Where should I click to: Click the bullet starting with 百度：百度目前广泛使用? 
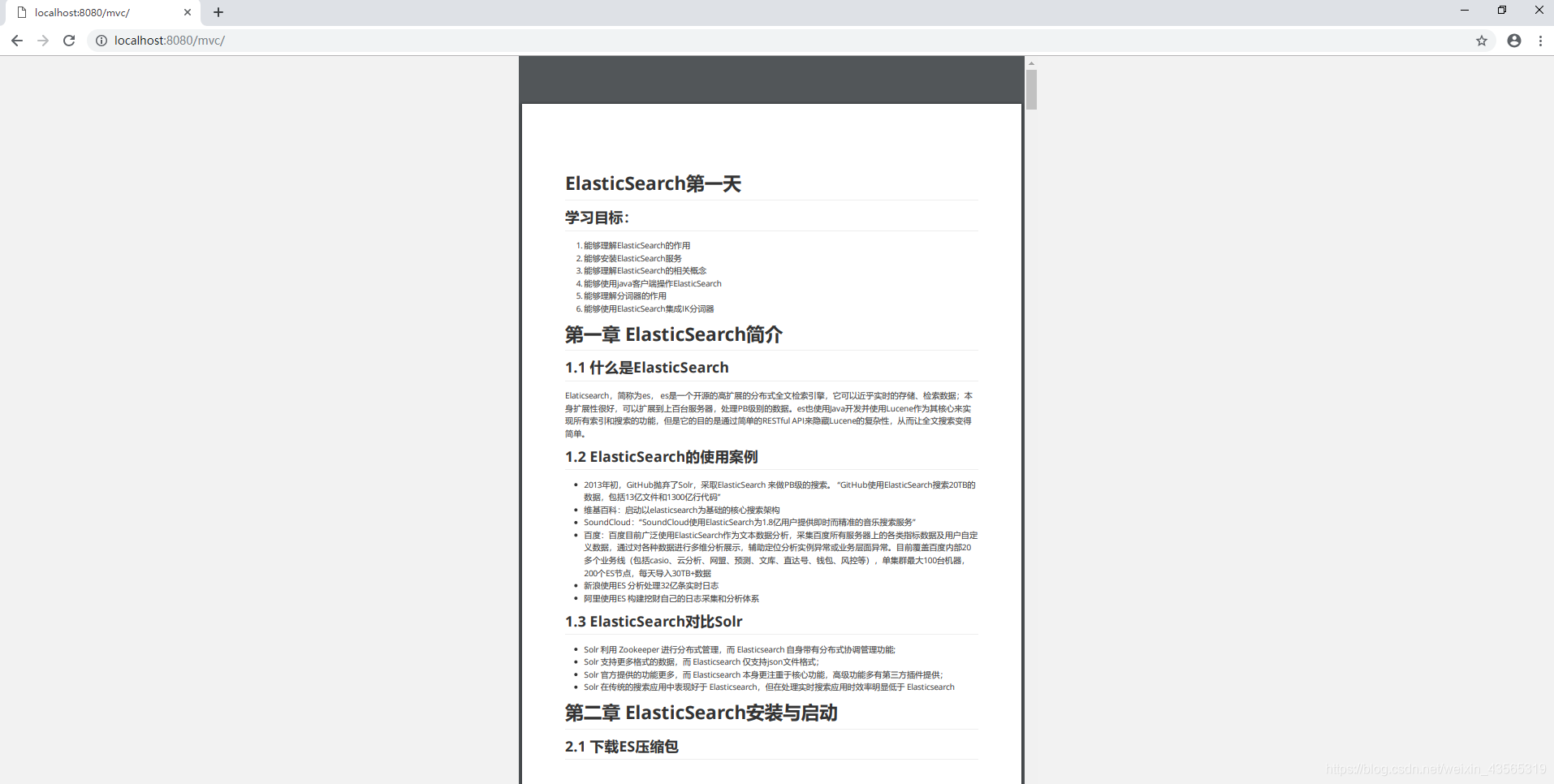point(780,554)
